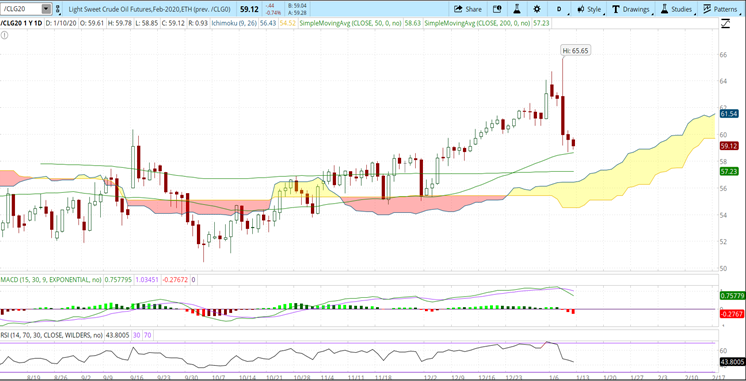The height and width of the screenshot is (381, 746).
Task: Open the Drawings menu
Action: click(631, 9)
